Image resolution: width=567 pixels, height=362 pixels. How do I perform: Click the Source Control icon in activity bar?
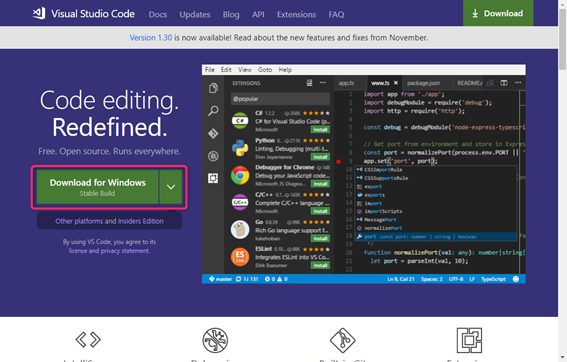(x=213, y=133)
